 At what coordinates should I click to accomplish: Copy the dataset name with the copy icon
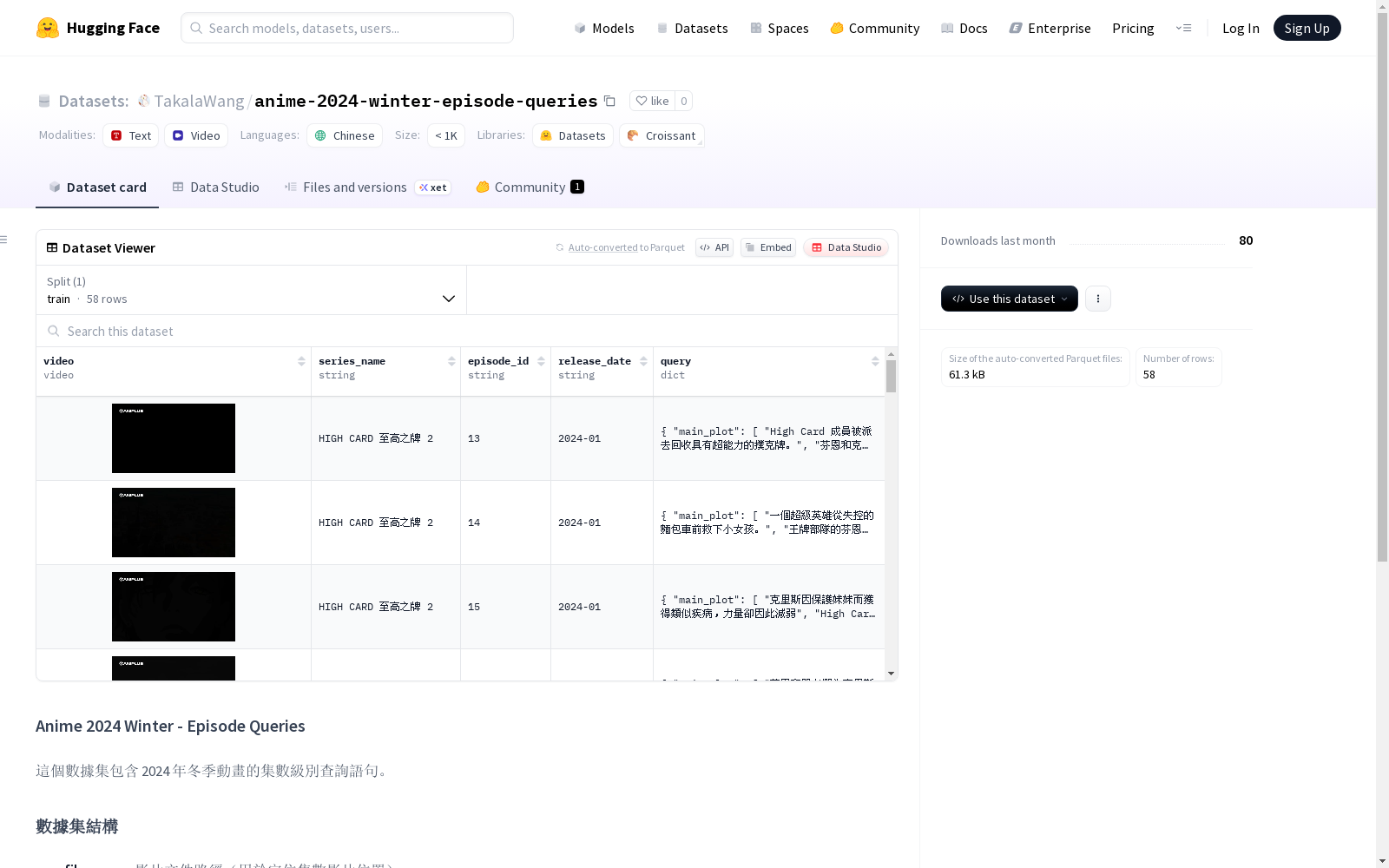(609, 101)
